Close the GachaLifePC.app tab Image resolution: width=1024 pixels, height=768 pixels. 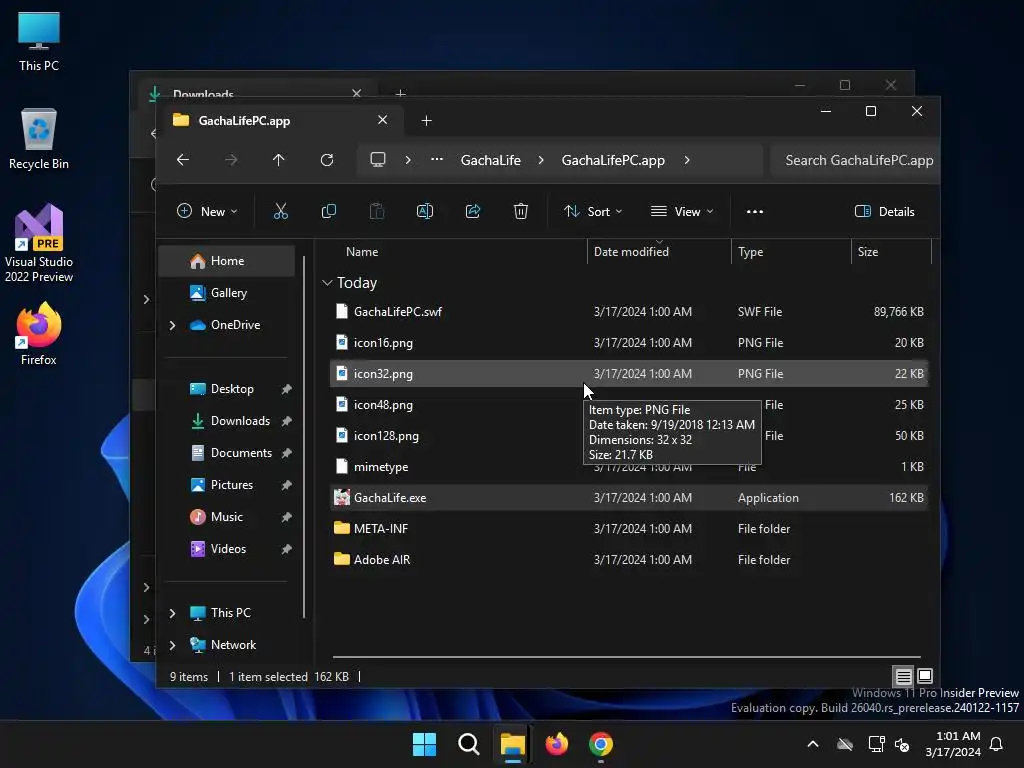click(383, 120)
